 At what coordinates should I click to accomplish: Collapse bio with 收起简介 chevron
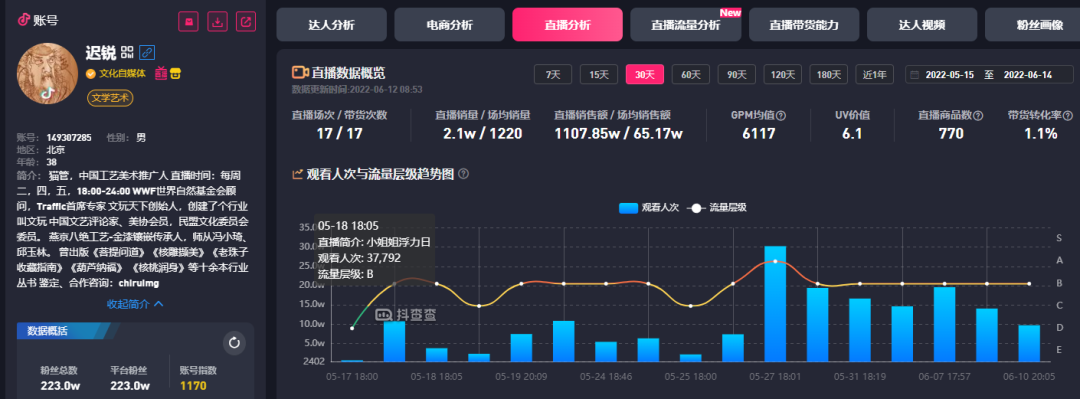pyautogui.click(x=135, y=304)
